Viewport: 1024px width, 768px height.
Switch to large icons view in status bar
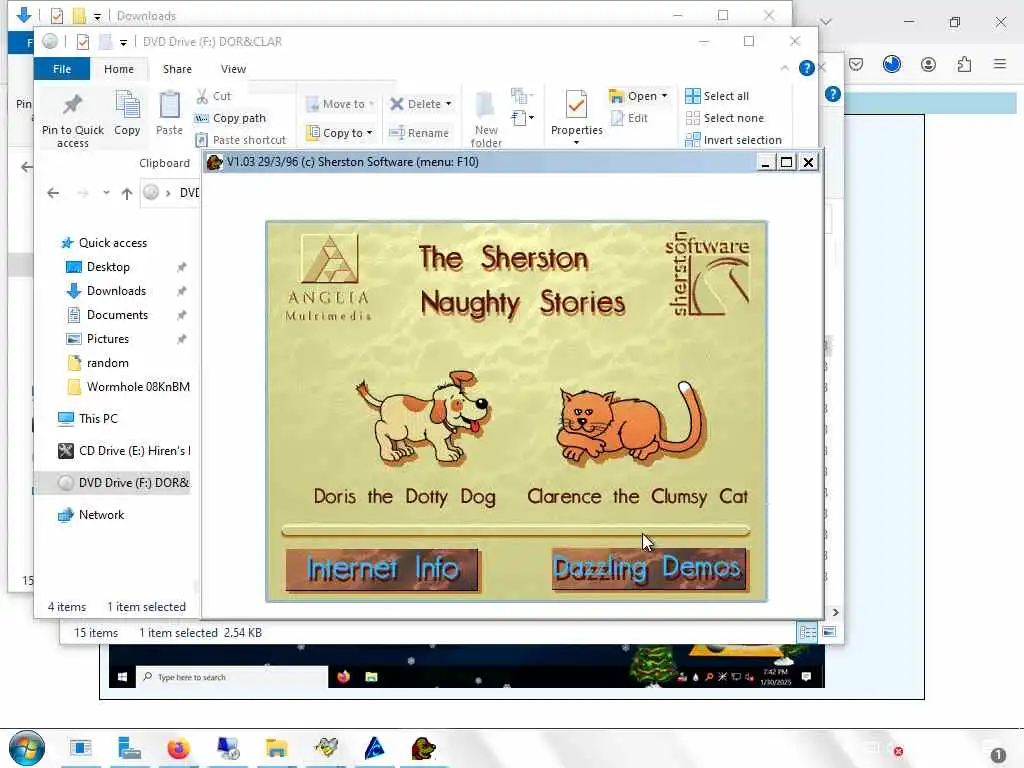point(829,632)
